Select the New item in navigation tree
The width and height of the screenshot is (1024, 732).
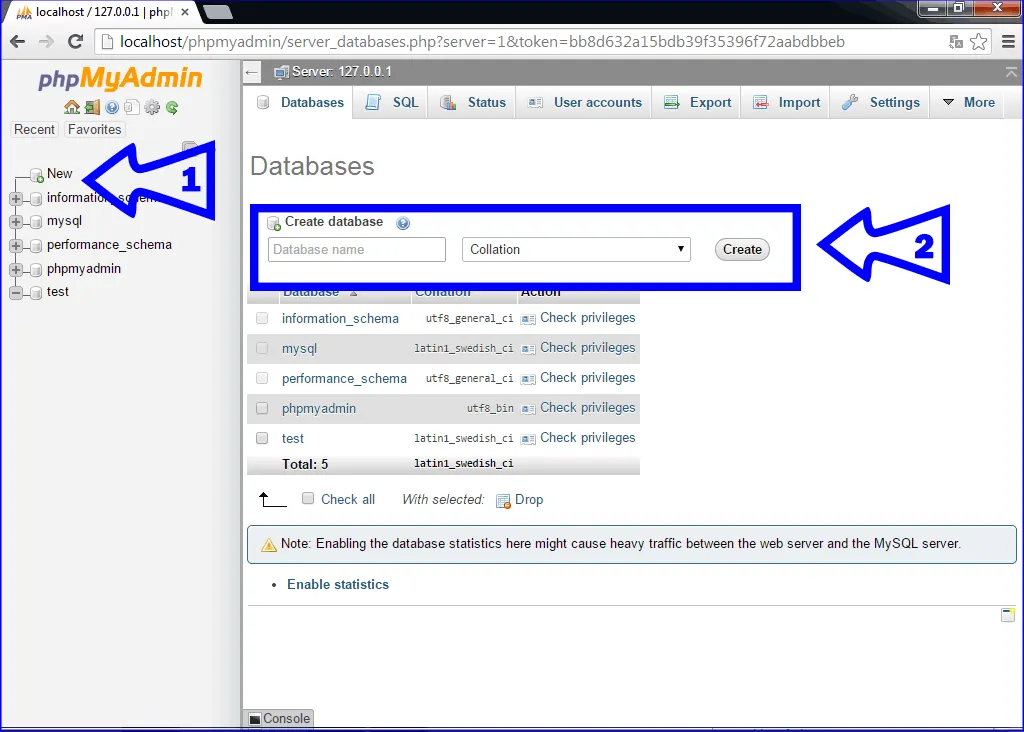59,174
